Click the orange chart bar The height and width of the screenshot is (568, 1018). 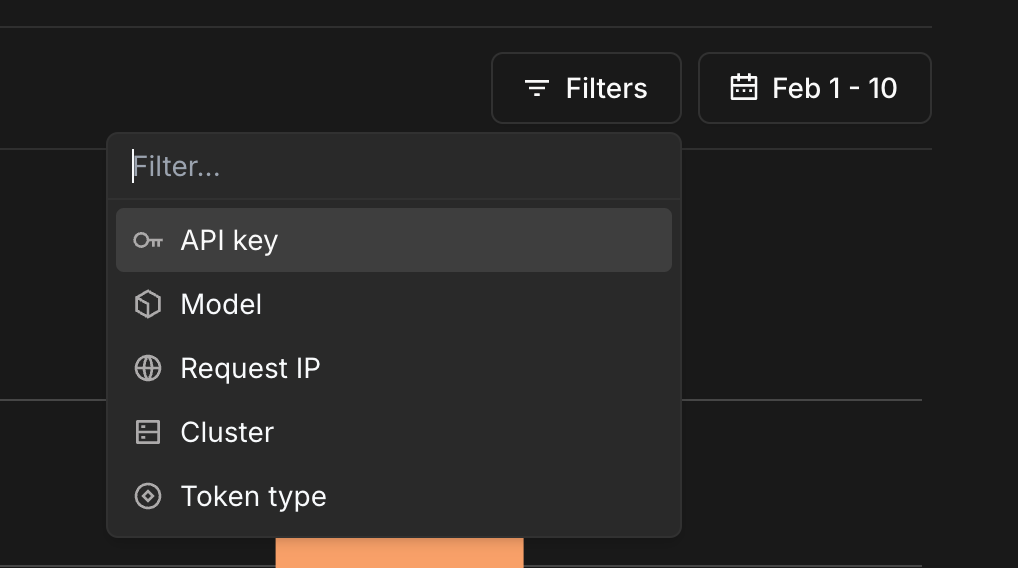pyautogui.click(x=399, y=553)
